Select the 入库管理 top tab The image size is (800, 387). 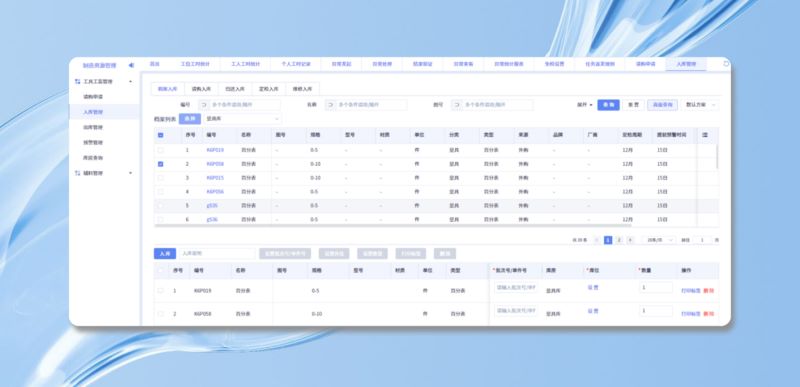[x=686, y=64]
